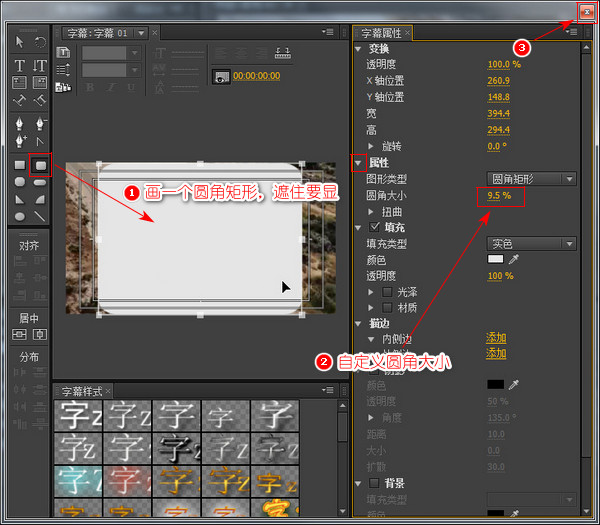Toggle the Show Background Video button
This screenshot has height=525, width=600.
pyautogui.click(x=221, y=77)
